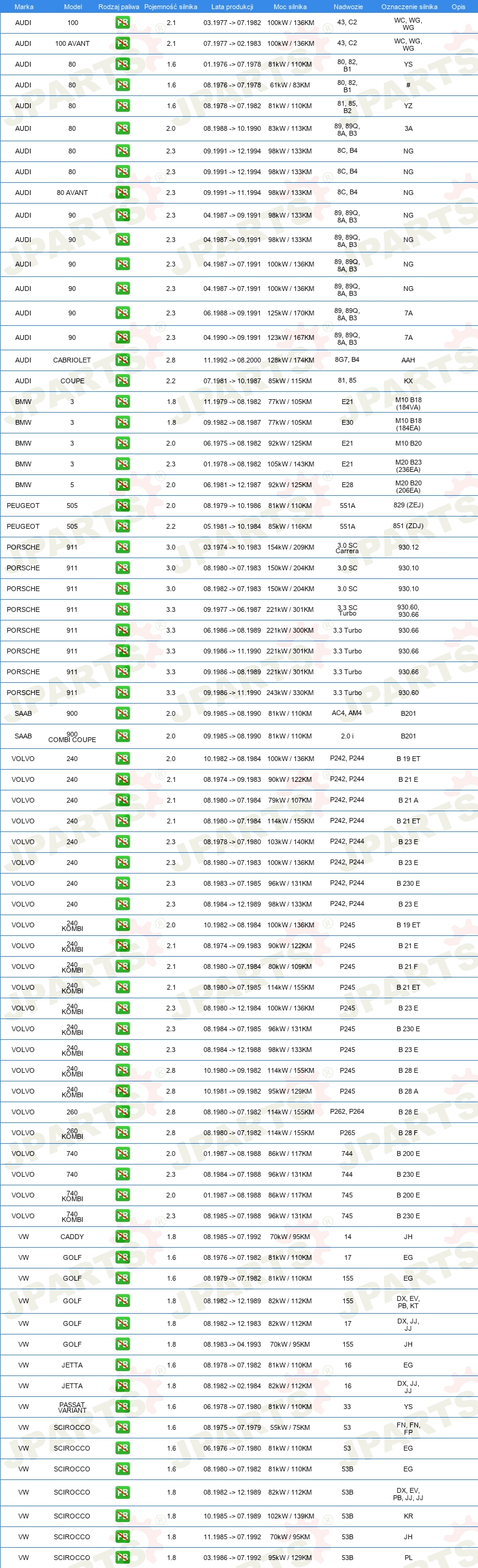Click petrol icon in VW PASSAT VARIANT row
478x1568 pixels.
pos(122,1407)
